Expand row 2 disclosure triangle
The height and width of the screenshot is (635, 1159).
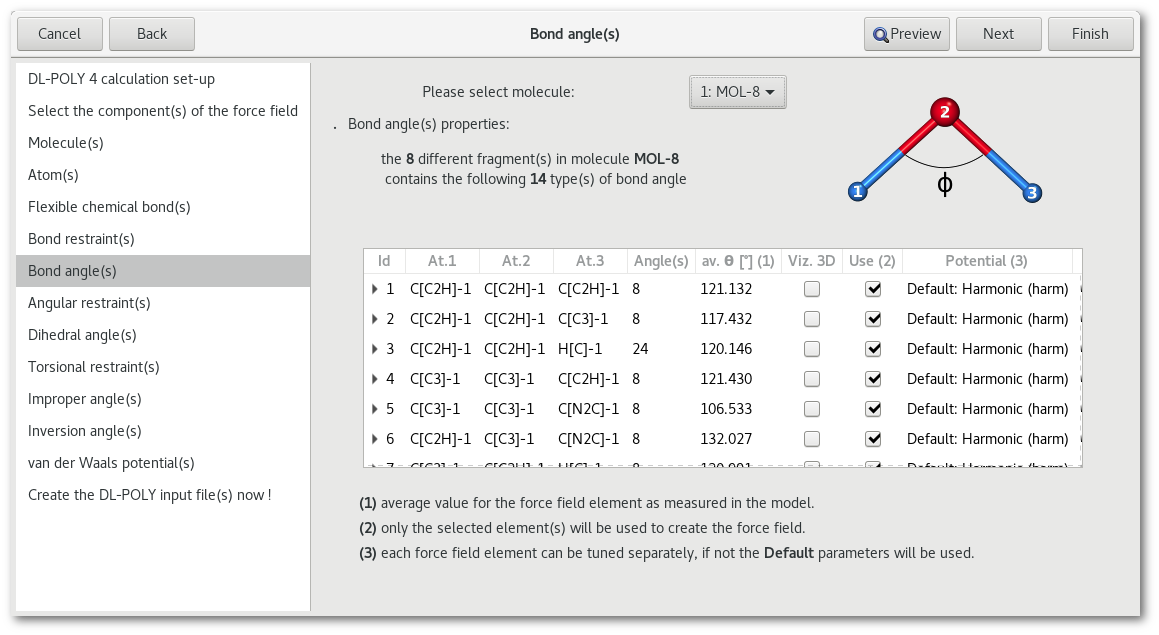(x=375, y=319)
